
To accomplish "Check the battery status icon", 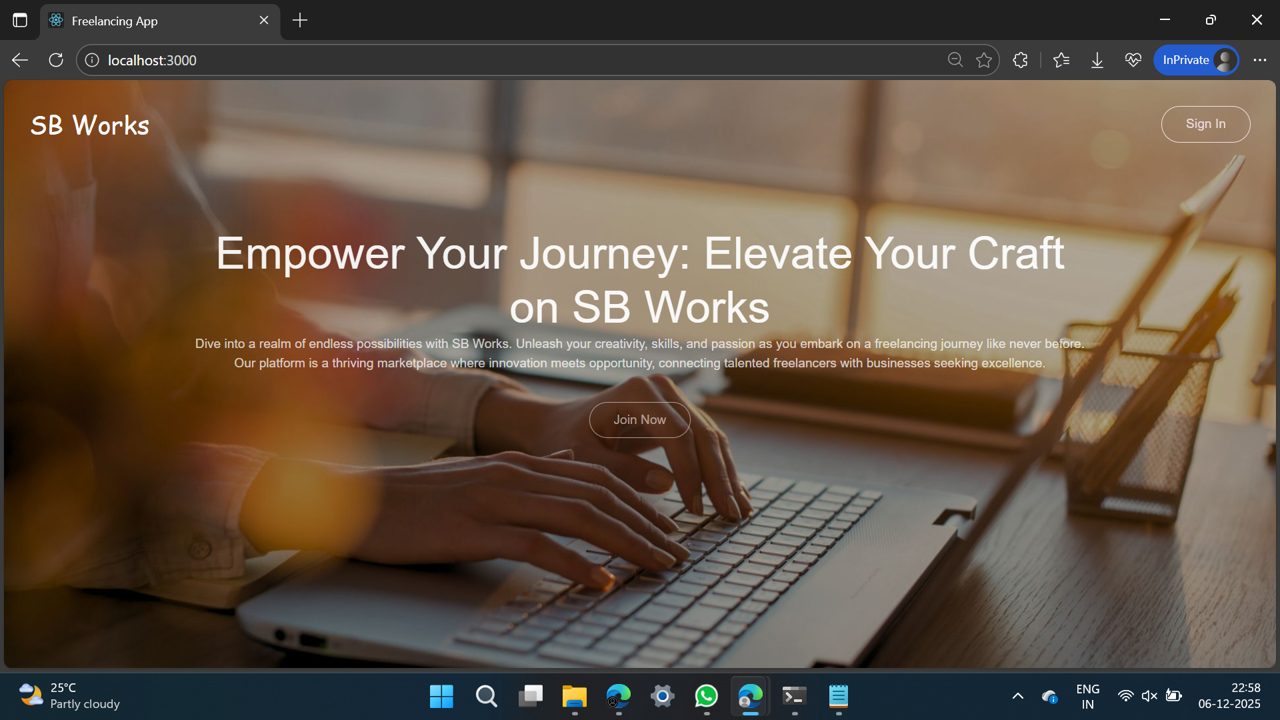I will [x=1174, y=696].
